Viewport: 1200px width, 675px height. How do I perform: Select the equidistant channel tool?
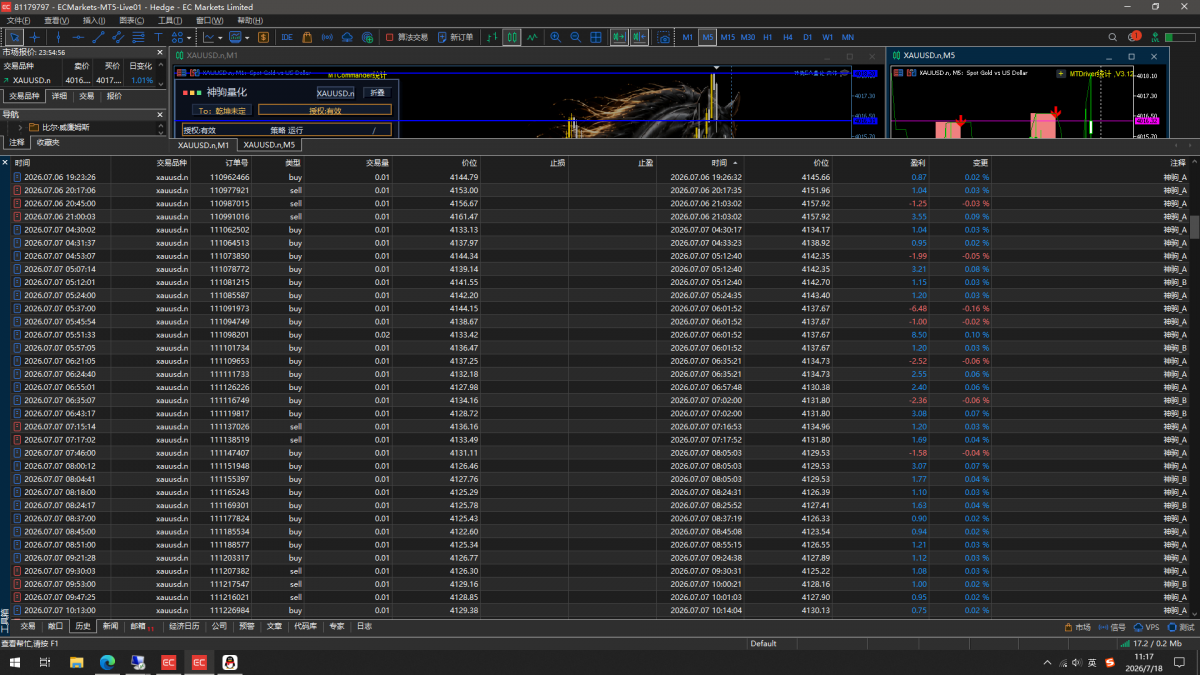(118, 37)
